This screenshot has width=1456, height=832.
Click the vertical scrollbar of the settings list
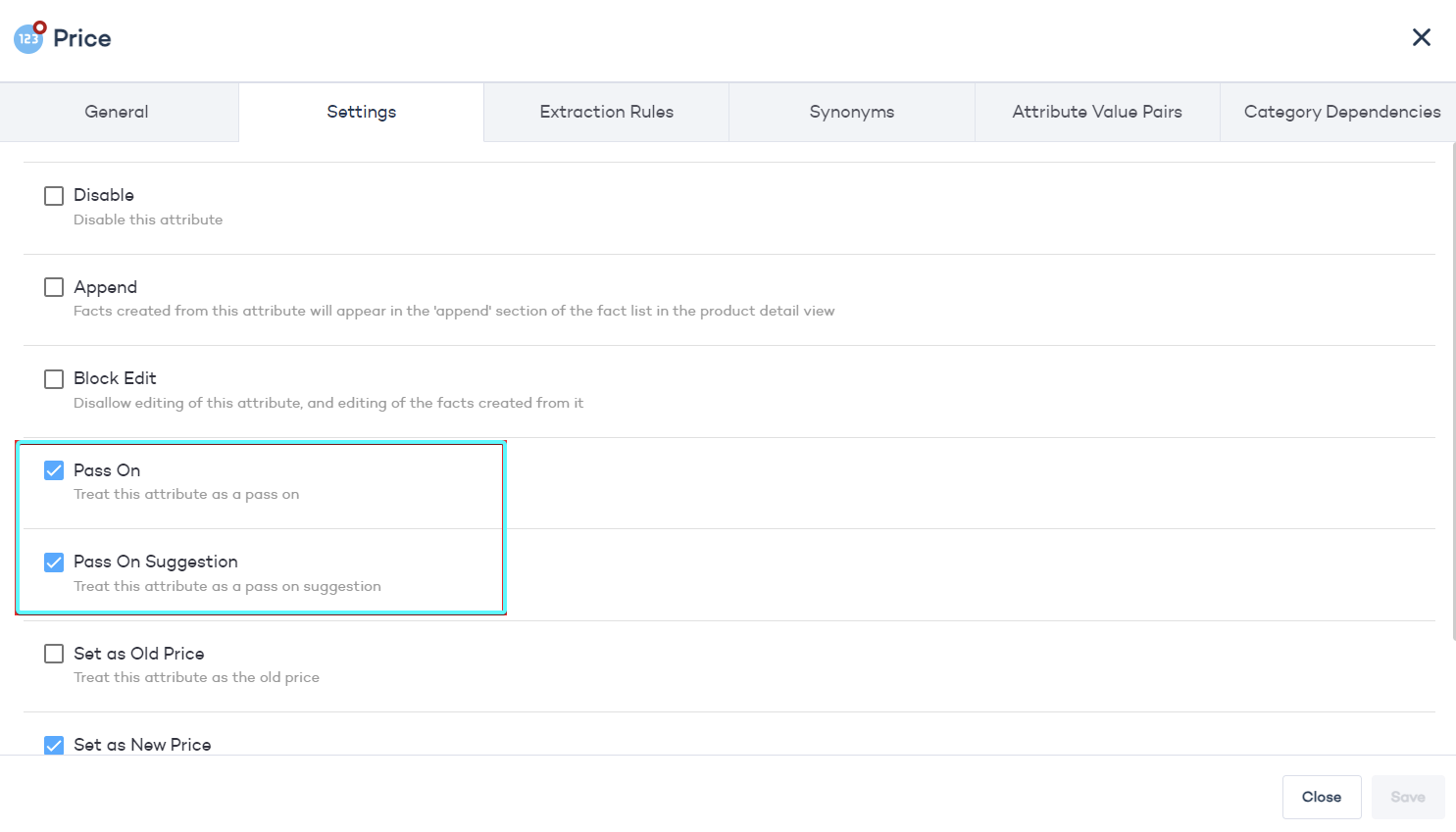(1453, 392)
